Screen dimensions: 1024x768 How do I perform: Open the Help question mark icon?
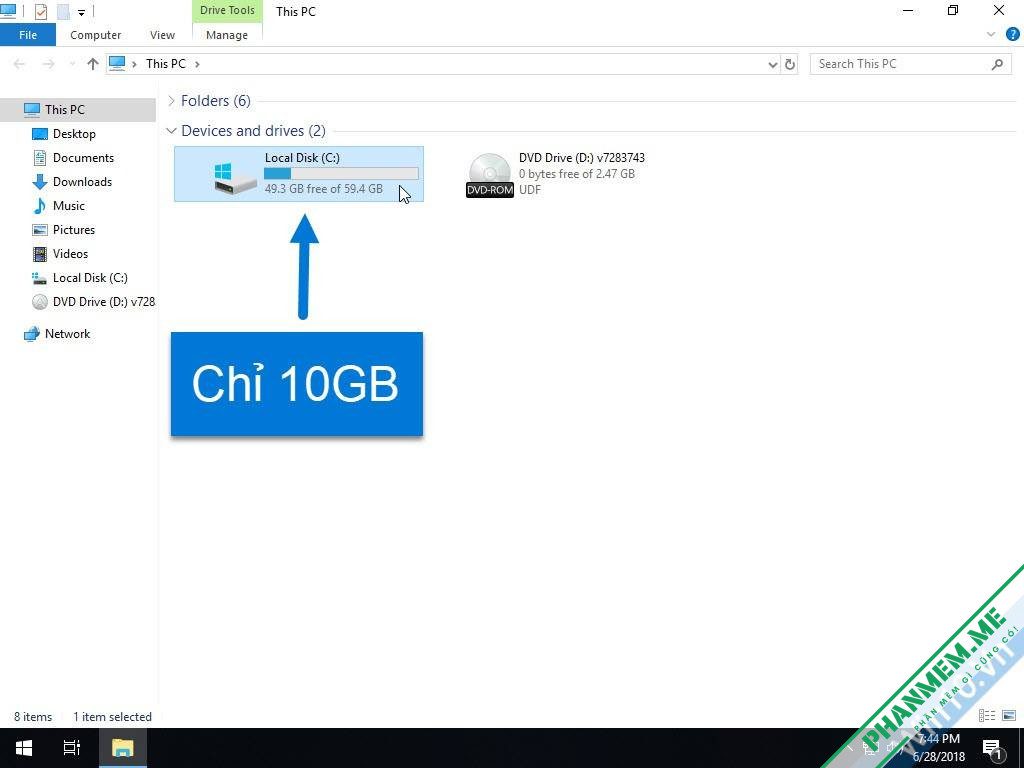[1012, 35]
